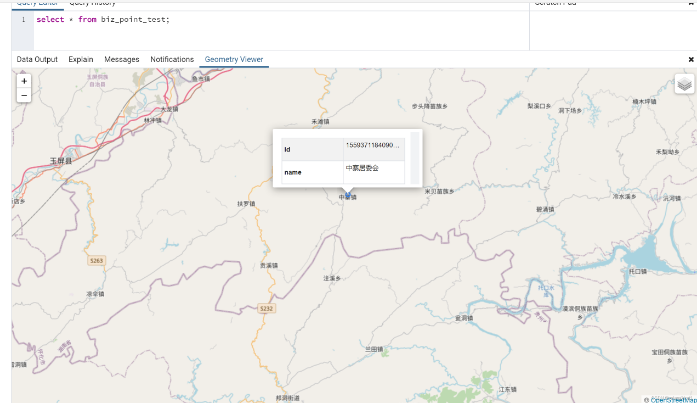Open the map layers control
The image size is (697, 407).
pos(684,84)
